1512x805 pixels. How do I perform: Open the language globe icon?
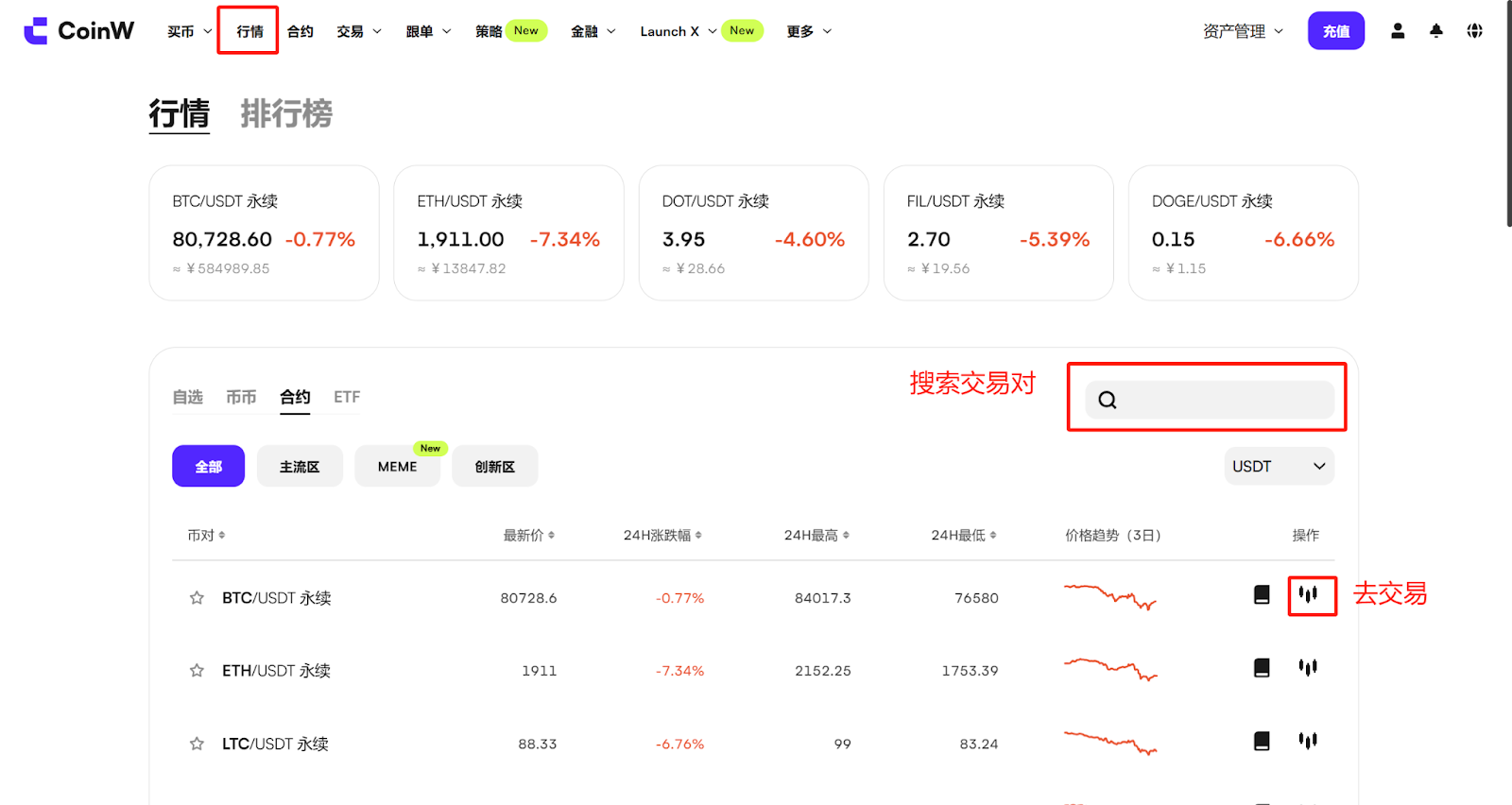coord(1474,31)
